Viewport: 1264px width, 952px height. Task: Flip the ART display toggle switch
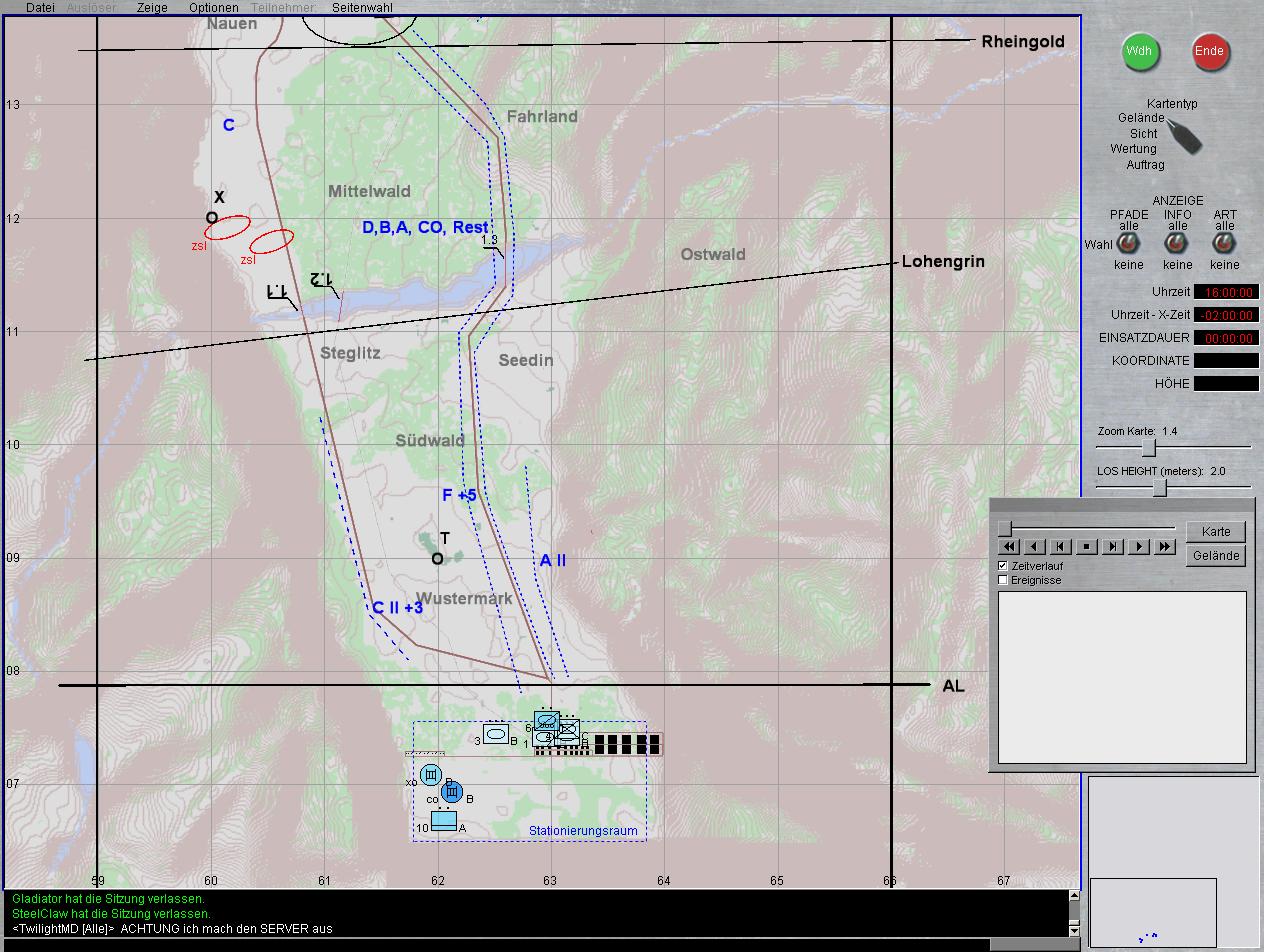tap(1224, 243)
